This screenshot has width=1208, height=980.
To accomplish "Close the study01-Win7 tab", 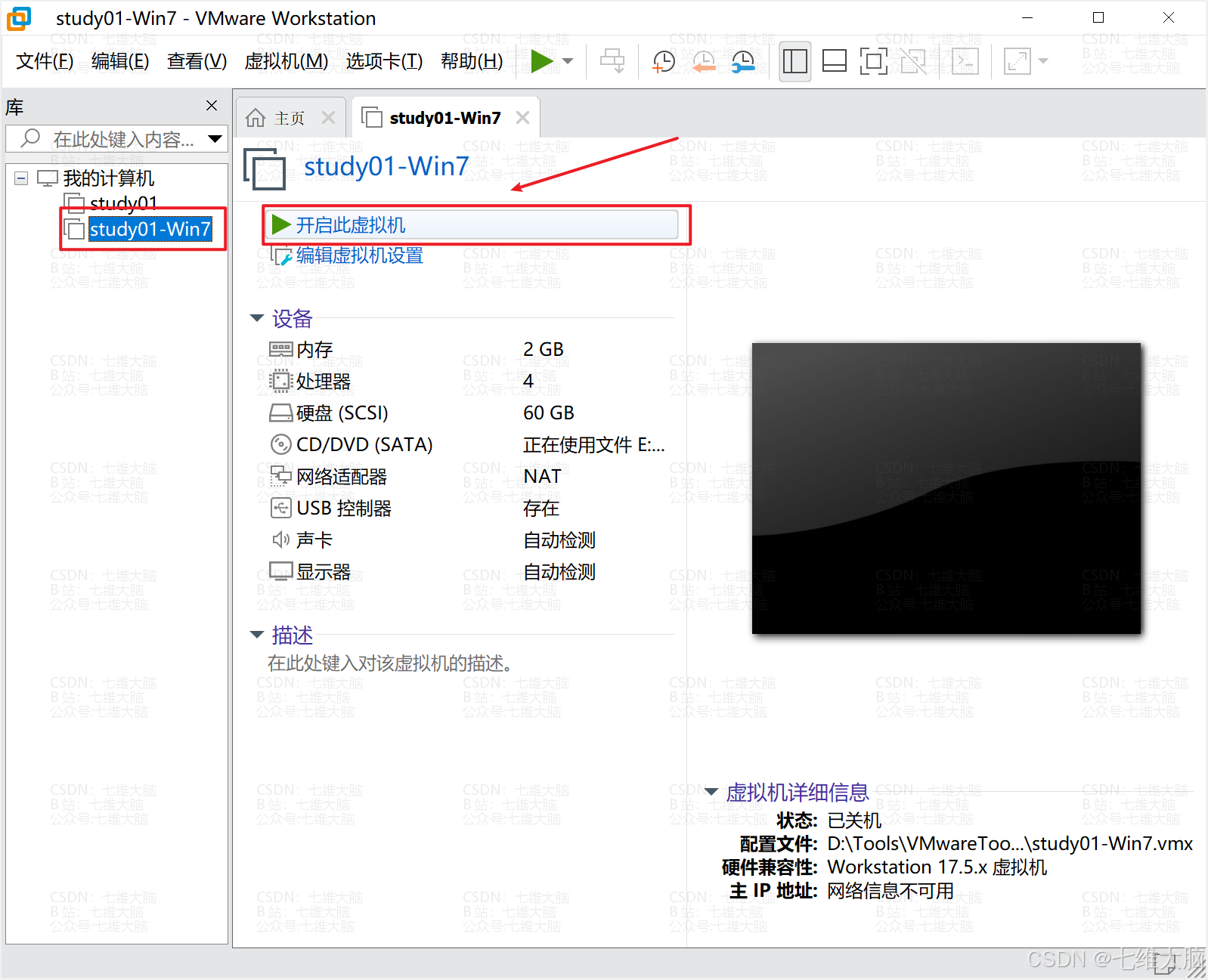I will point(522,118).
